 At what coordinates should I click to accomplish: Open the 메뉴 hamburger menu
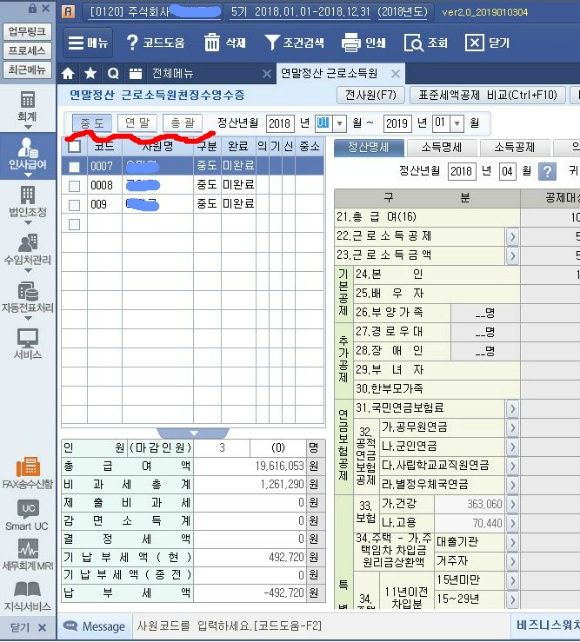click(x=88, y=43)
